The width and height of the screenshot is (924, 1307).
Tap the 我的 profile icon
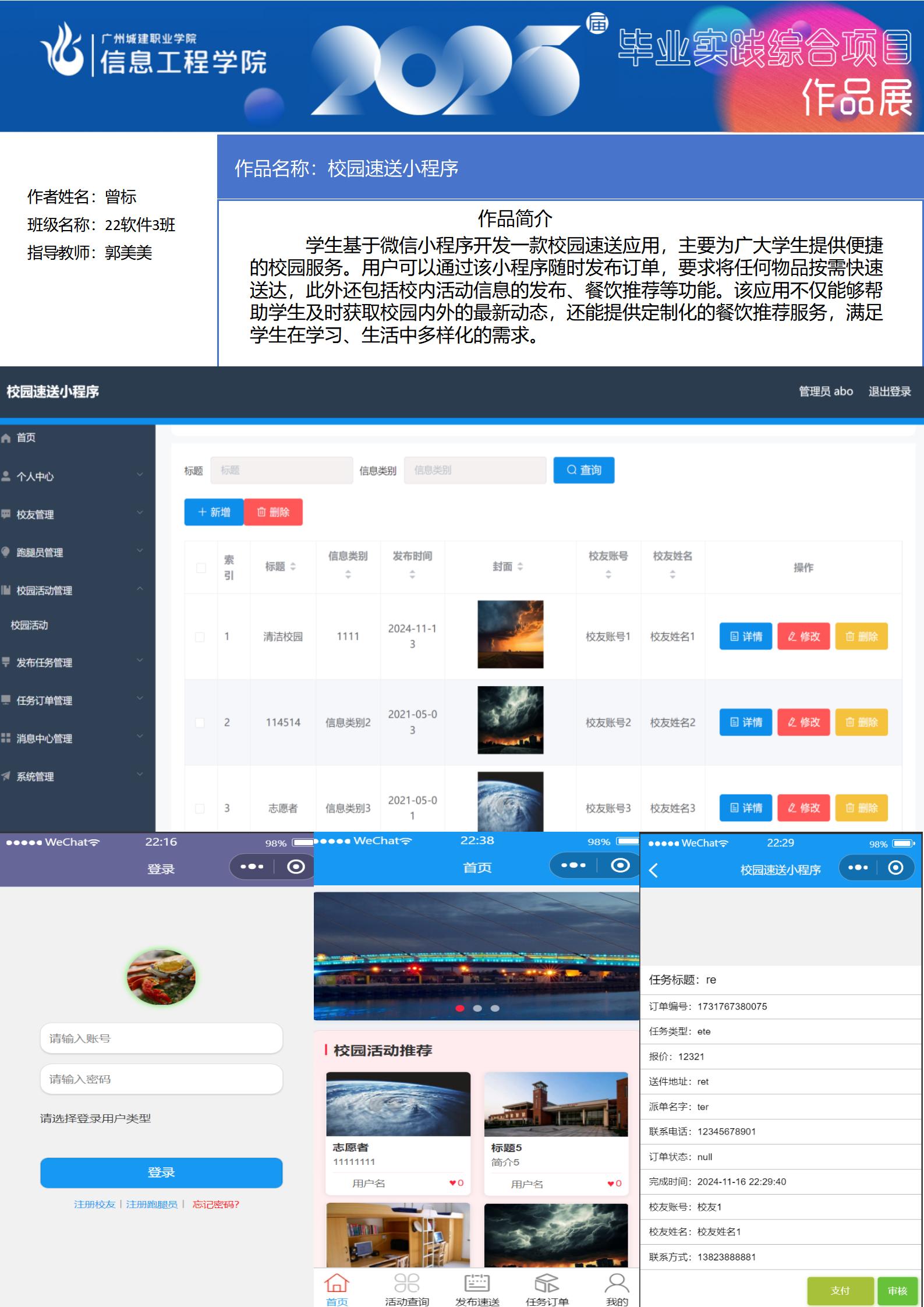coord(617,1283)
